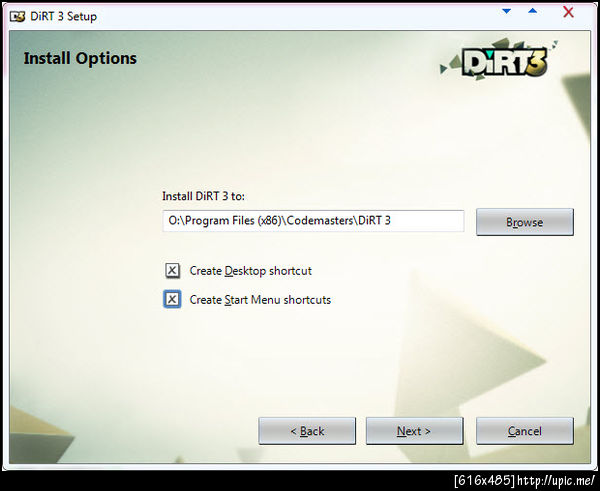
Task: Click the DiRT 3 logo
Action: pos(501,59)
